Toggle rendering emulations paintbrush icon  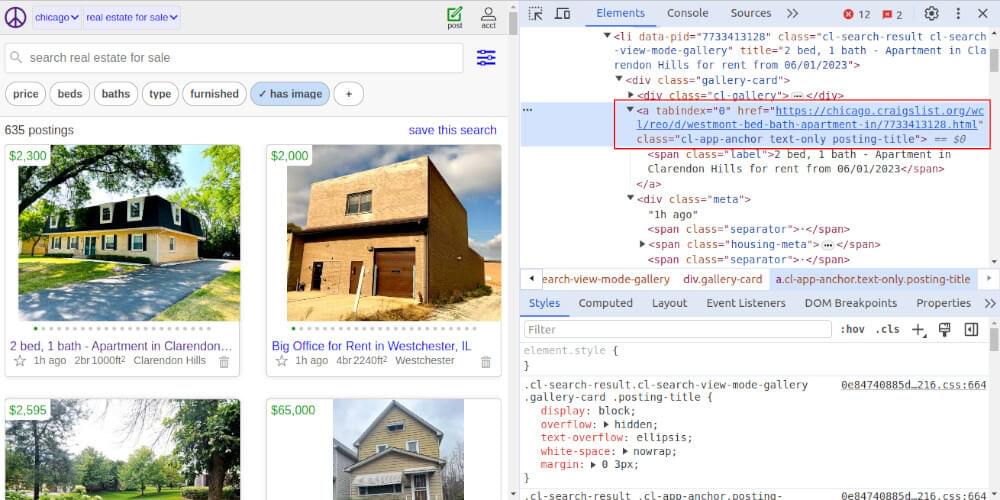coord(945,329)
